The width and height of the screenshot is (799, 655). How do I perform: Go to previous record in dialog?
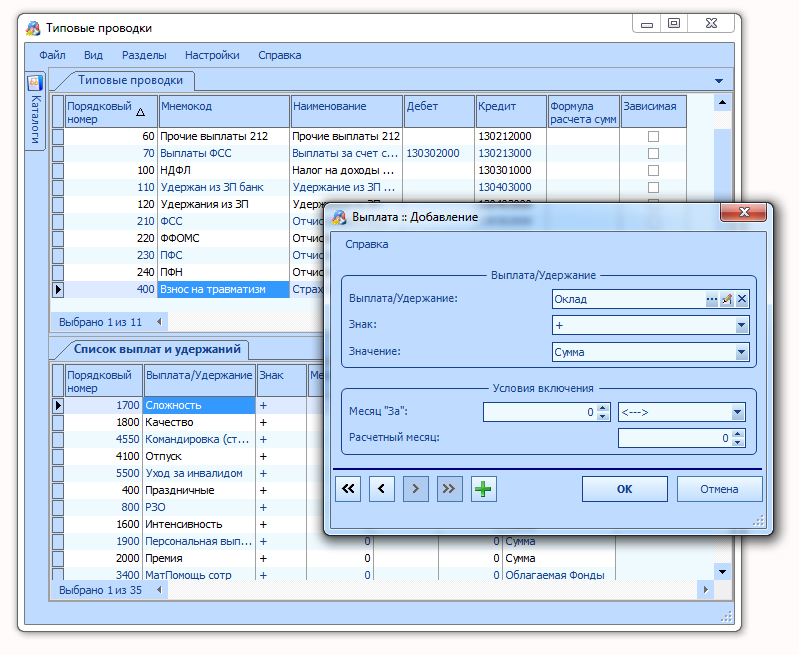point(382,489)
